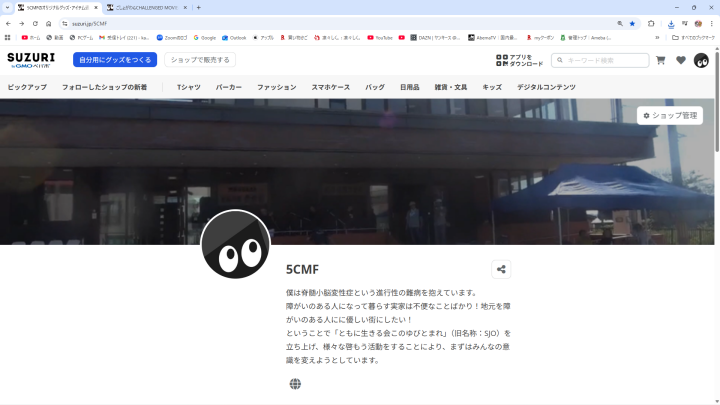Click the share icon beside 5CMF

pyautogui.click(x=501, y=269)
